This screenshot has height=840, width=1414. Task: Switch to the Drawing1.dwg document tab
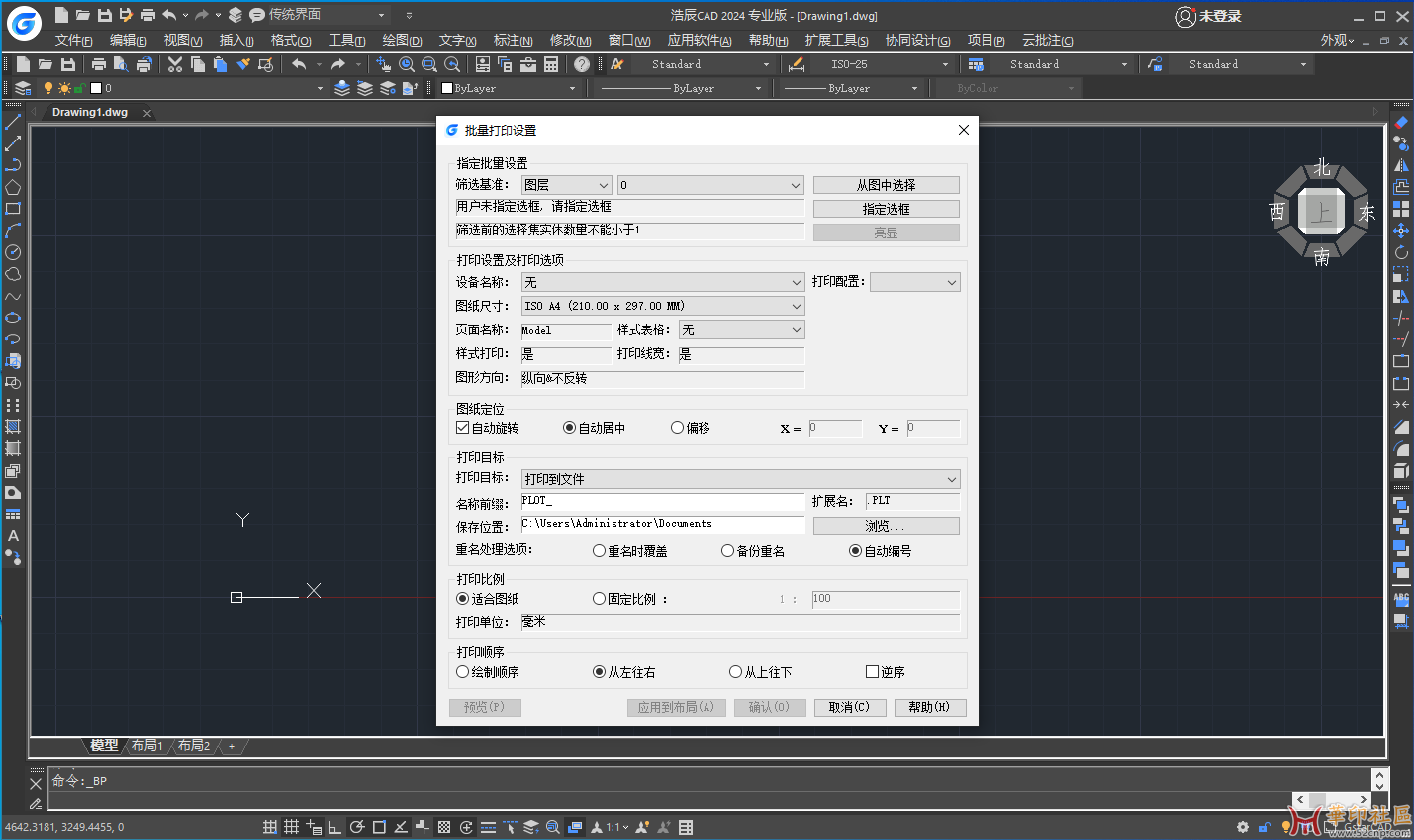[90, 112]
